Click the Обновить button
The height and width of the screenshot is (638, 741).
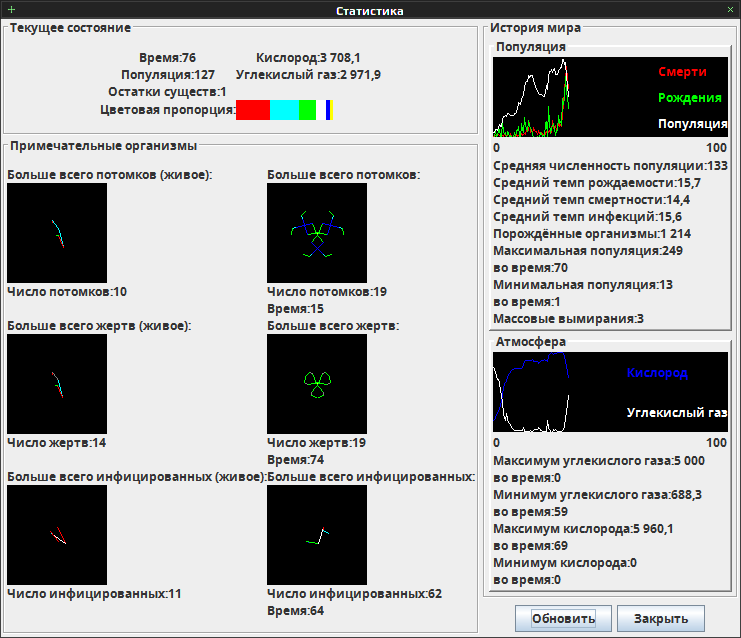click(x=563, y=618)
